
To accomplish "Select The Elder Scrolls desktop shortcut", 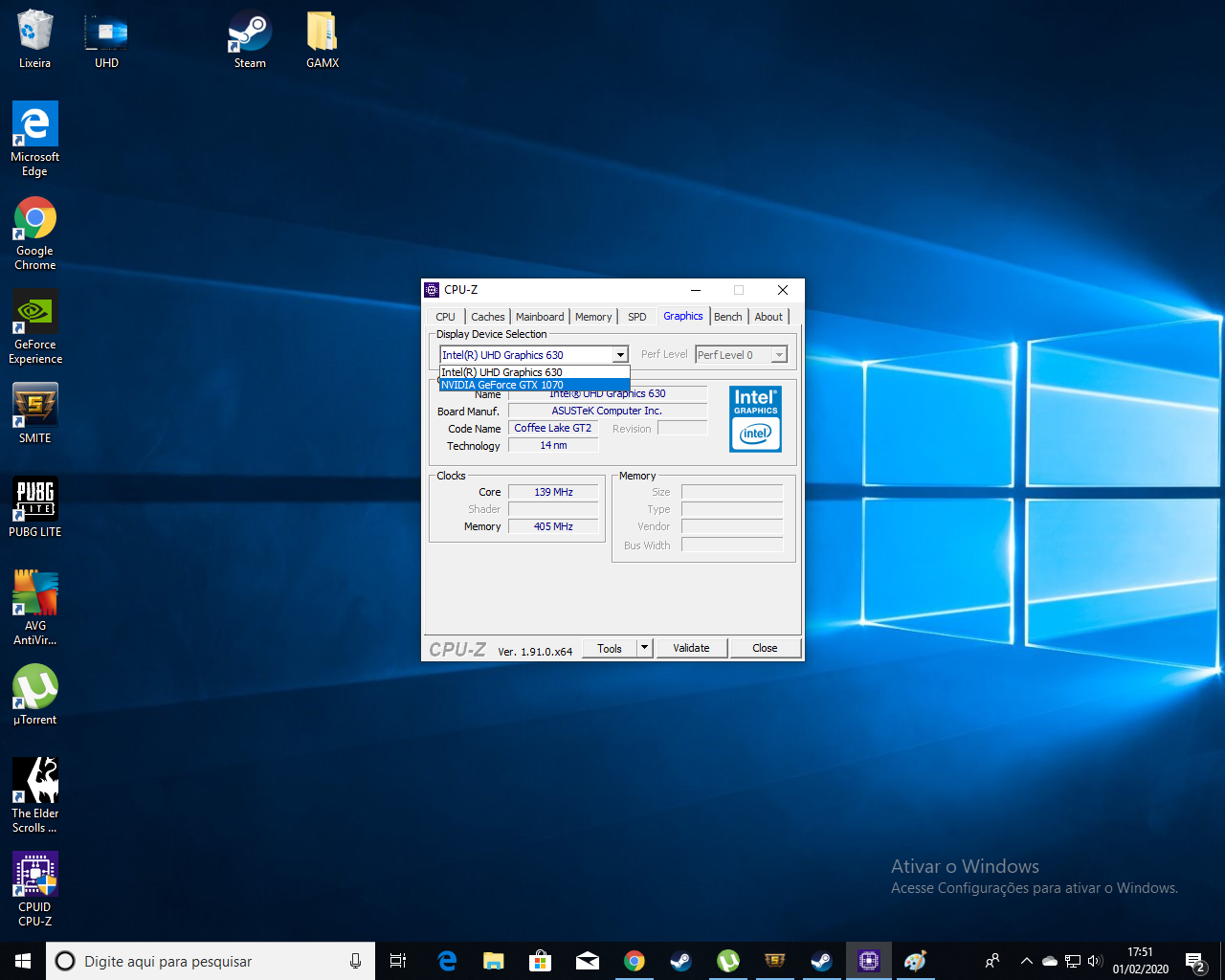I will (x=34, y=795).
